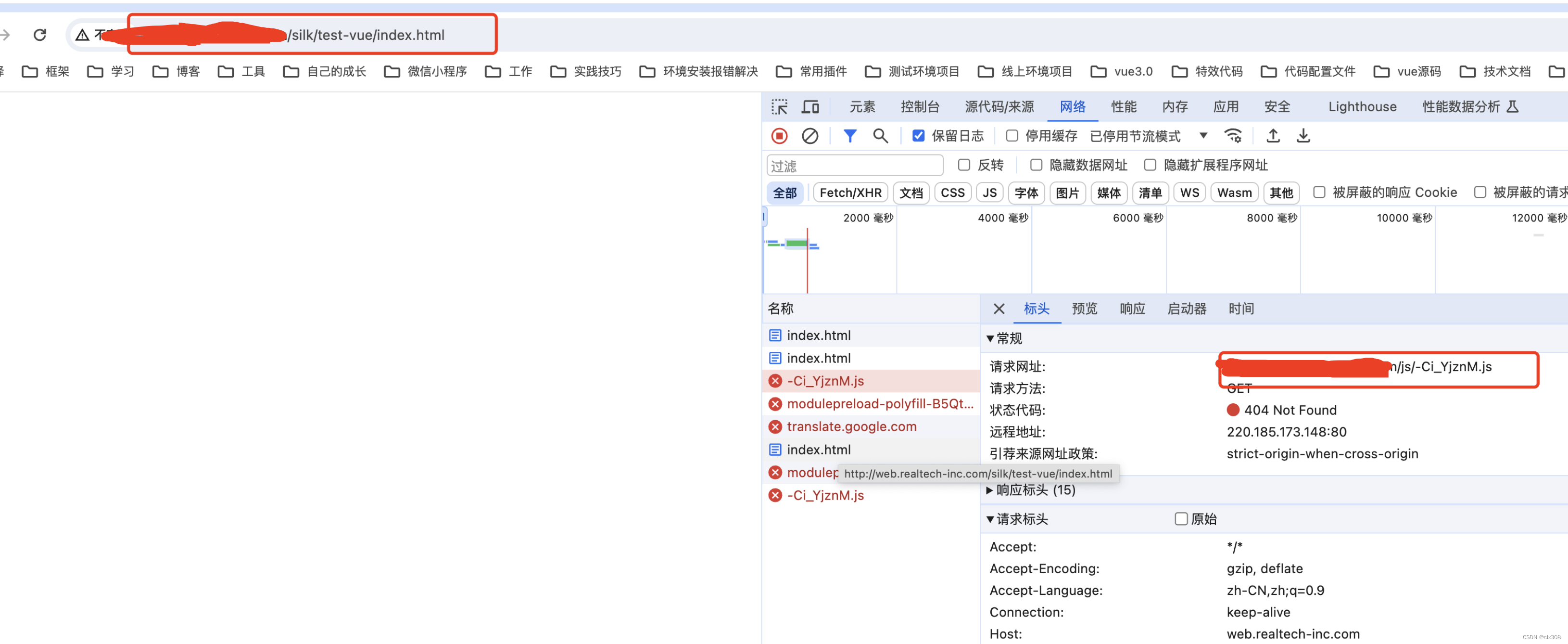Switch to the 控制台 tab
Screen dimensions: 1568x644
click(920, 107)
